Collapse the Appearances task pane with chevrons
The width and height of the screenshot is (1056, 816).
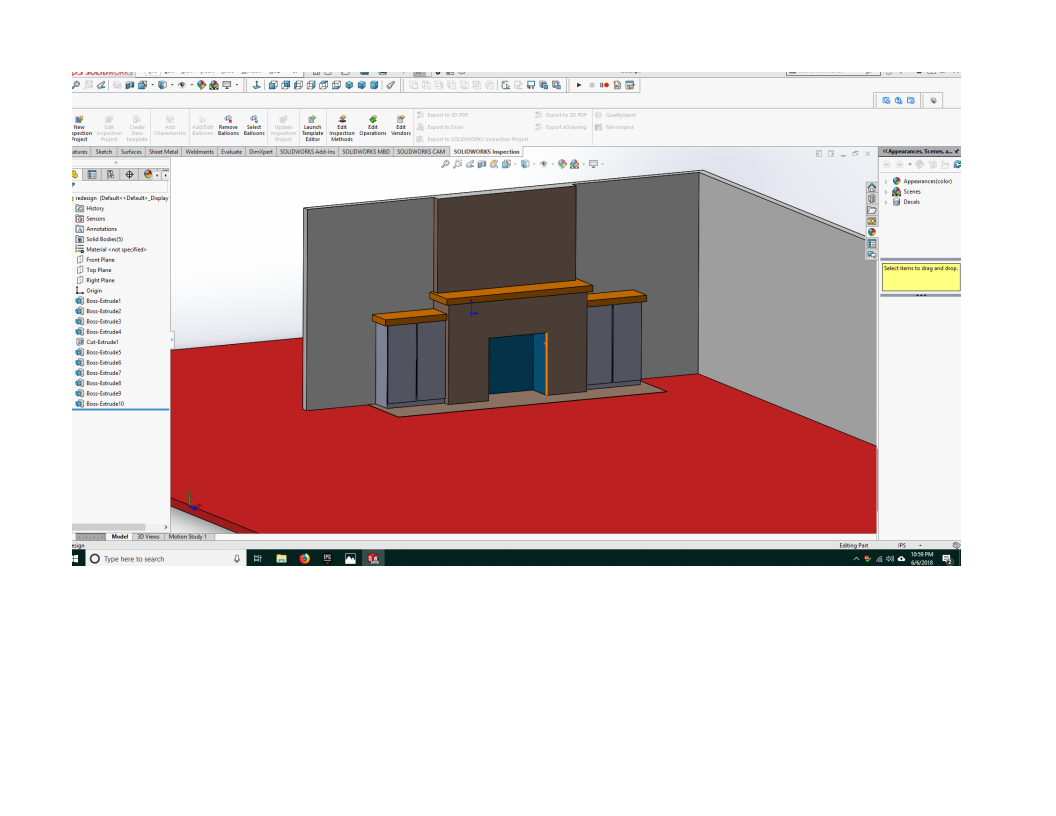click(885, 151)
